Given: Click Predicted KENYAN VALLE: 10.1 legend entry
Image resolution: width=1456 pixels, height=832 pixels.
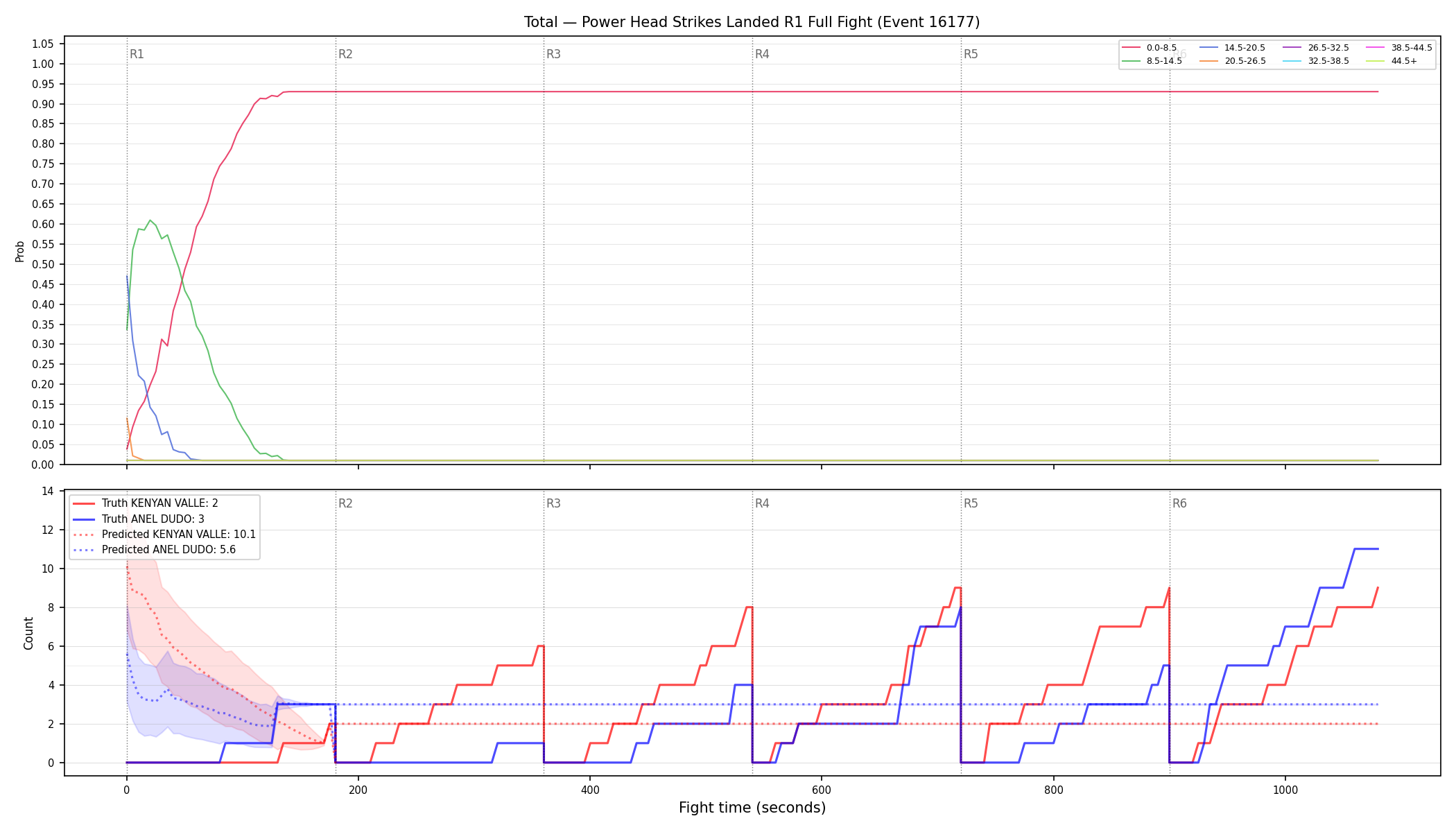Looking at the screenshot, I should 164,535.
